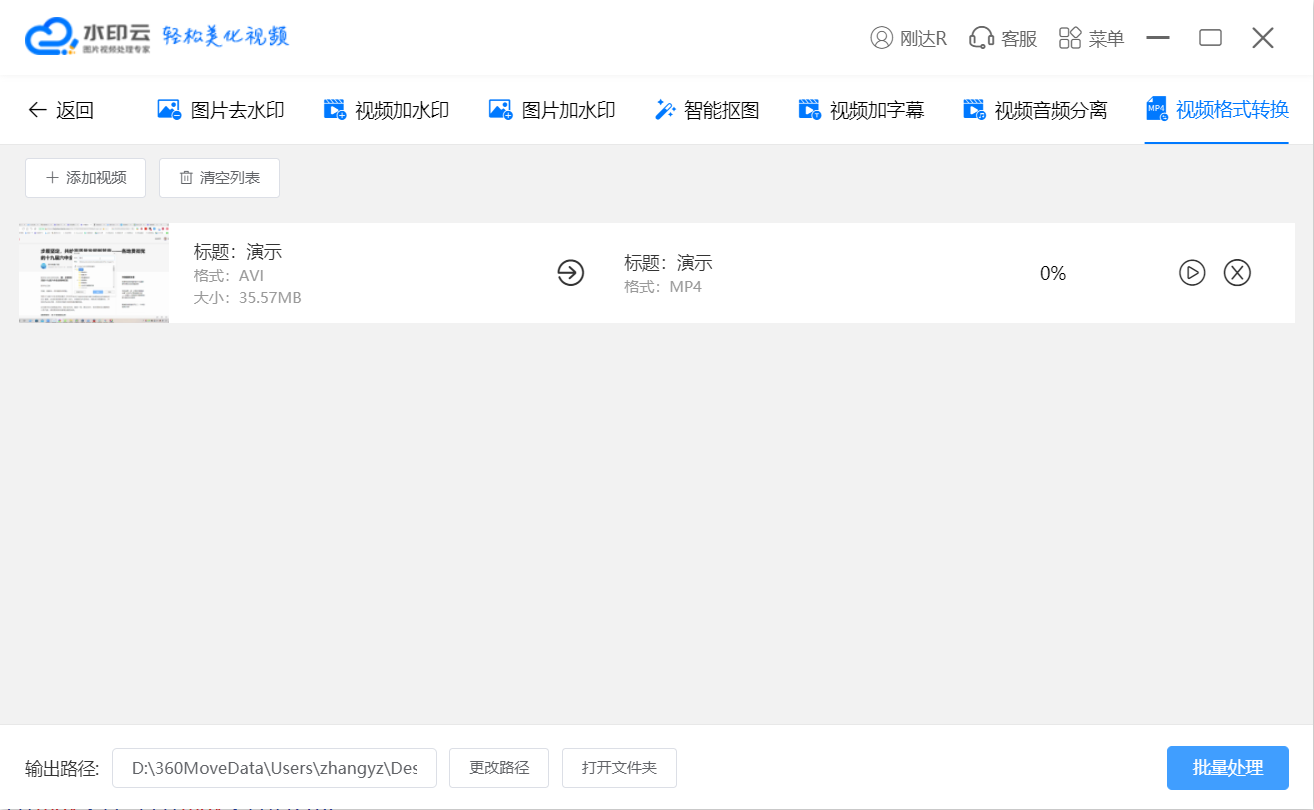This screenshot has width=1314, height=810.
Task: Click the 客服 headset support button
Action: pos(1003,38)
